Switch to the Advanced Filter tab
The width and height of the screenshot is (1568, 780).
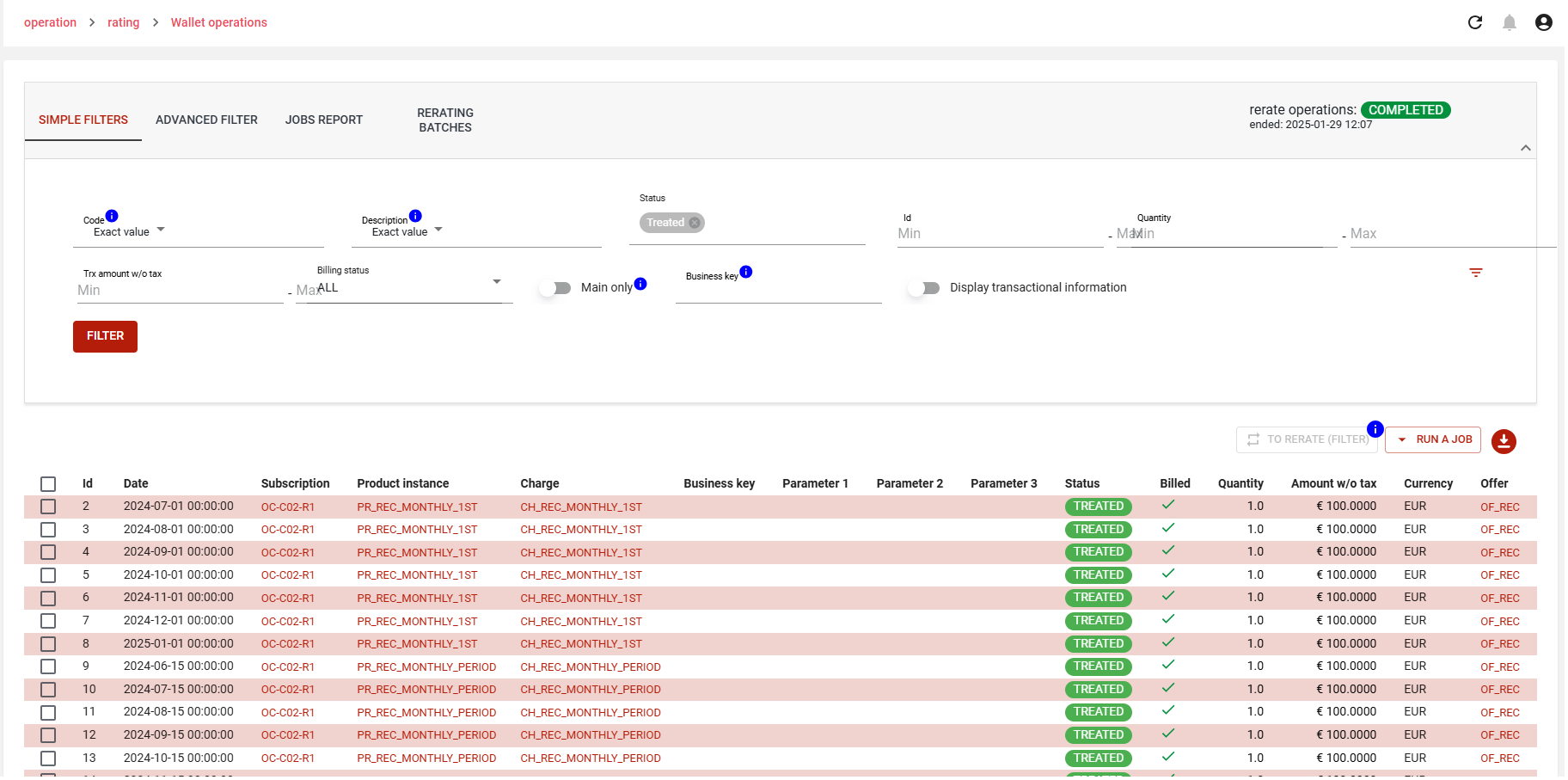206,120
